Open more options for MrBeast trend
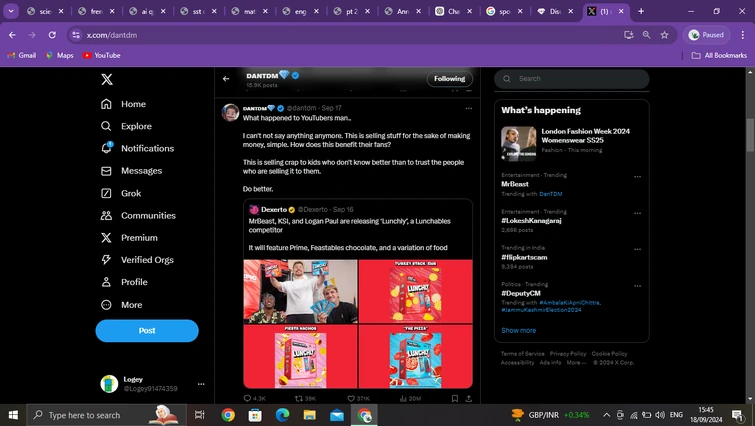 (638, 177)
